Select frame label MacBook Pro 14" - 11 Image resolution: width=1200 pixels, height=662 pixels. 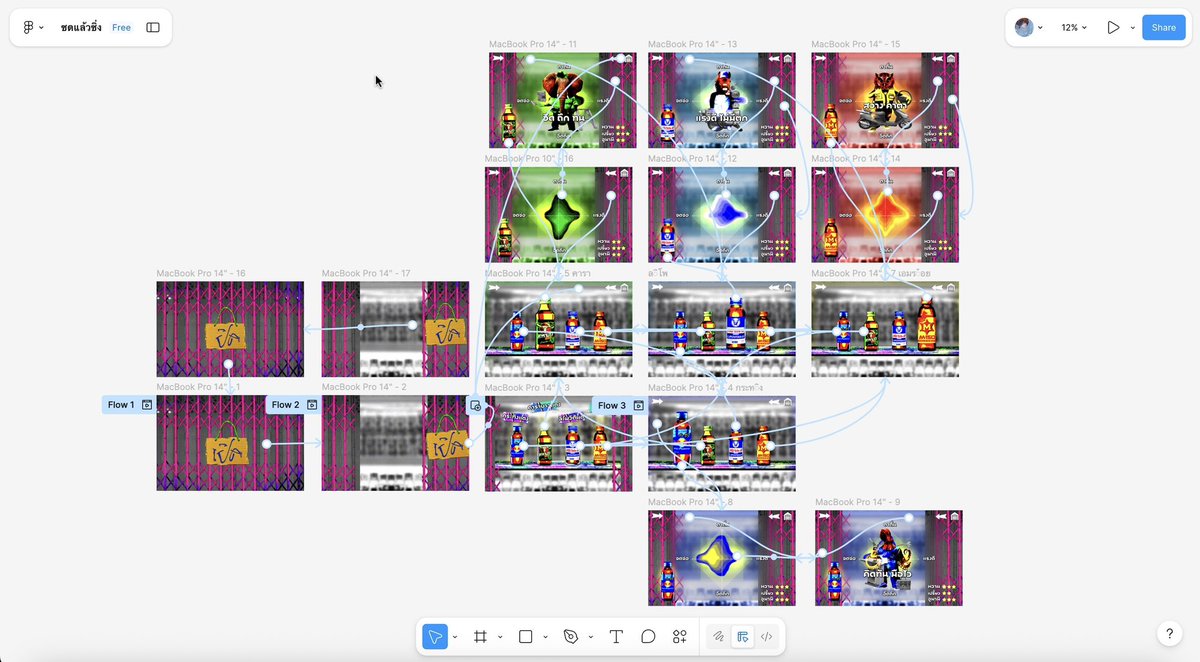[533, 45]
